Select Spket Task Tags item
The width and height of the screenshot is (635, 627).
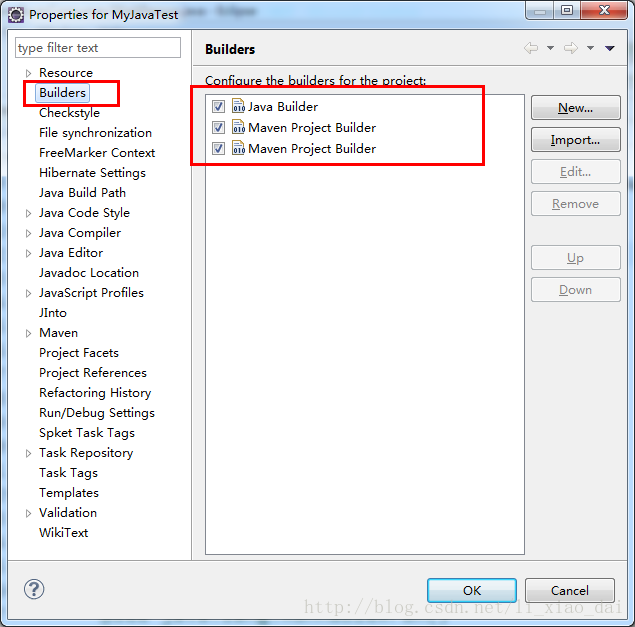click(x=87, y=433)
